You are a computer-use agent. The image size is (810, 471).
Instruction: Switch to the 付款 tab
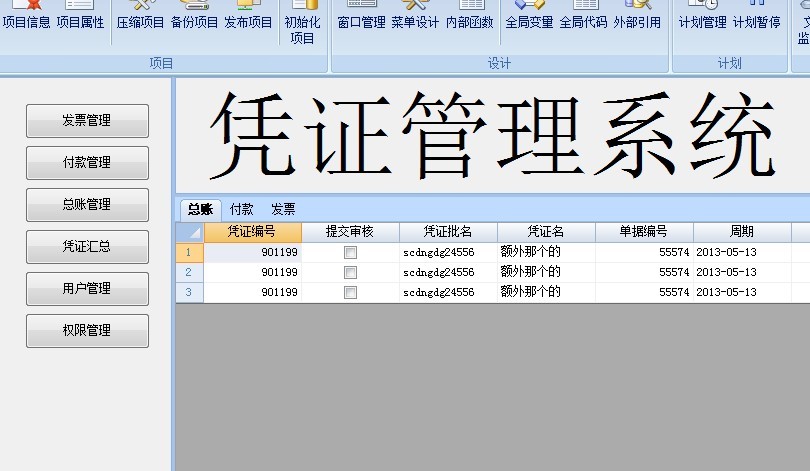pos(241,209)
